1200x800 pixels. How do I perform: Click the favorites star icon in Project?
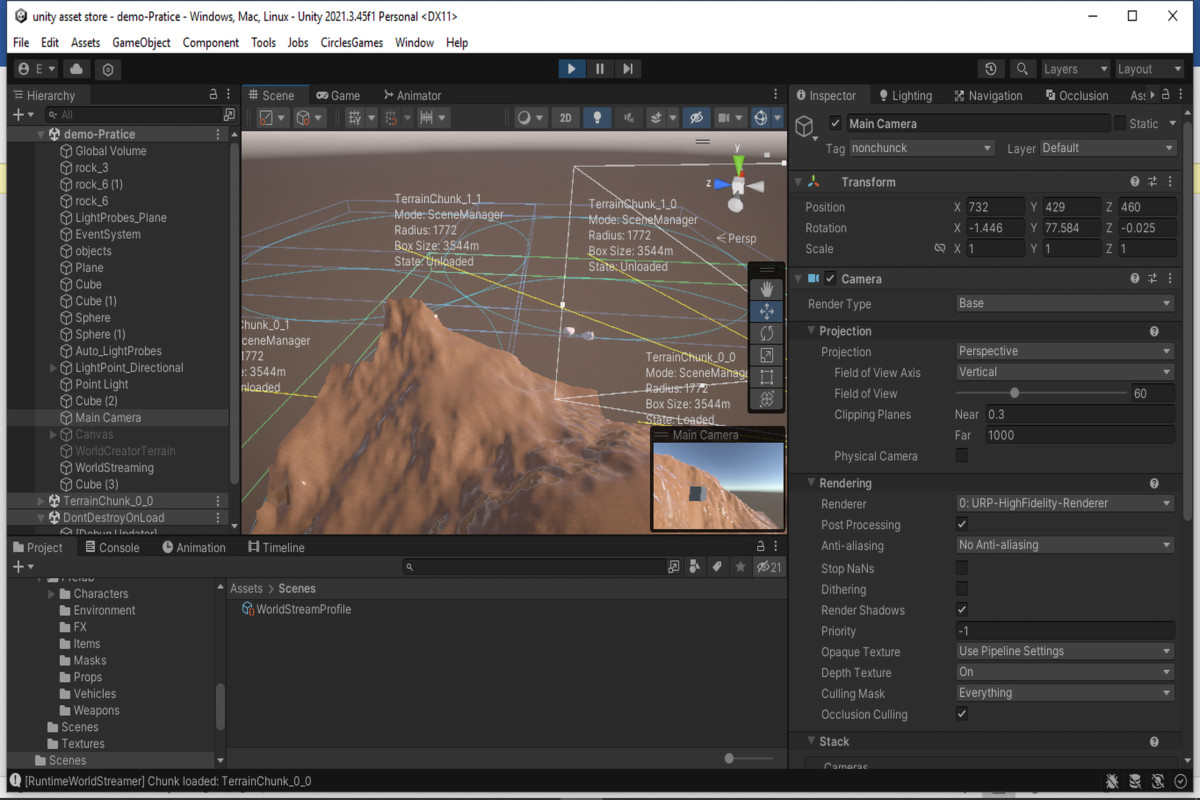740,567
